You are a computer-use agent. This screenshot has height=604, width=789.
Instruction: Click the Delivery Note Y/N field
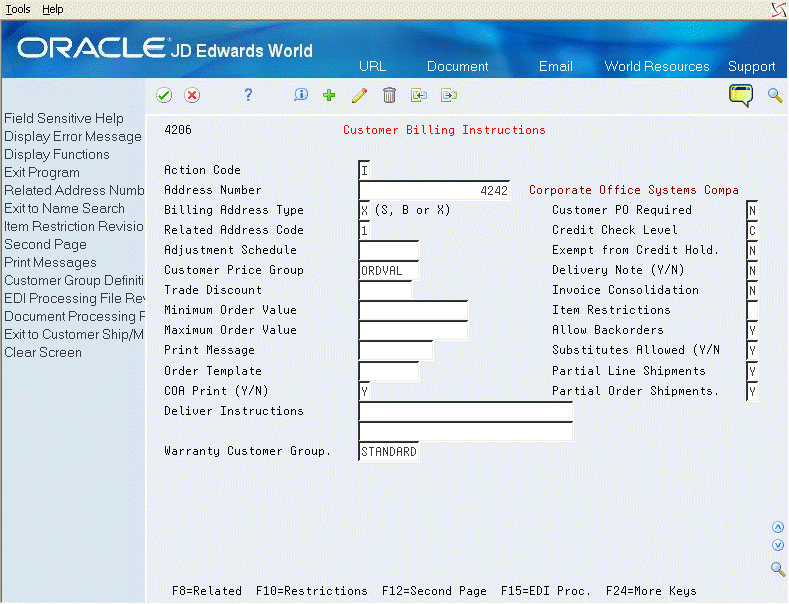(752, 271)
